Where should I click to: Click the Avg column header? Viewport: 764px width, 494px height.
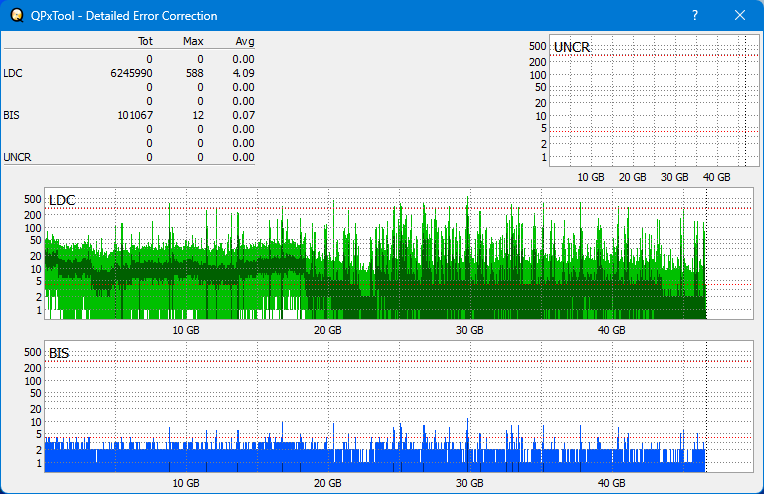[x=245, y=41]
